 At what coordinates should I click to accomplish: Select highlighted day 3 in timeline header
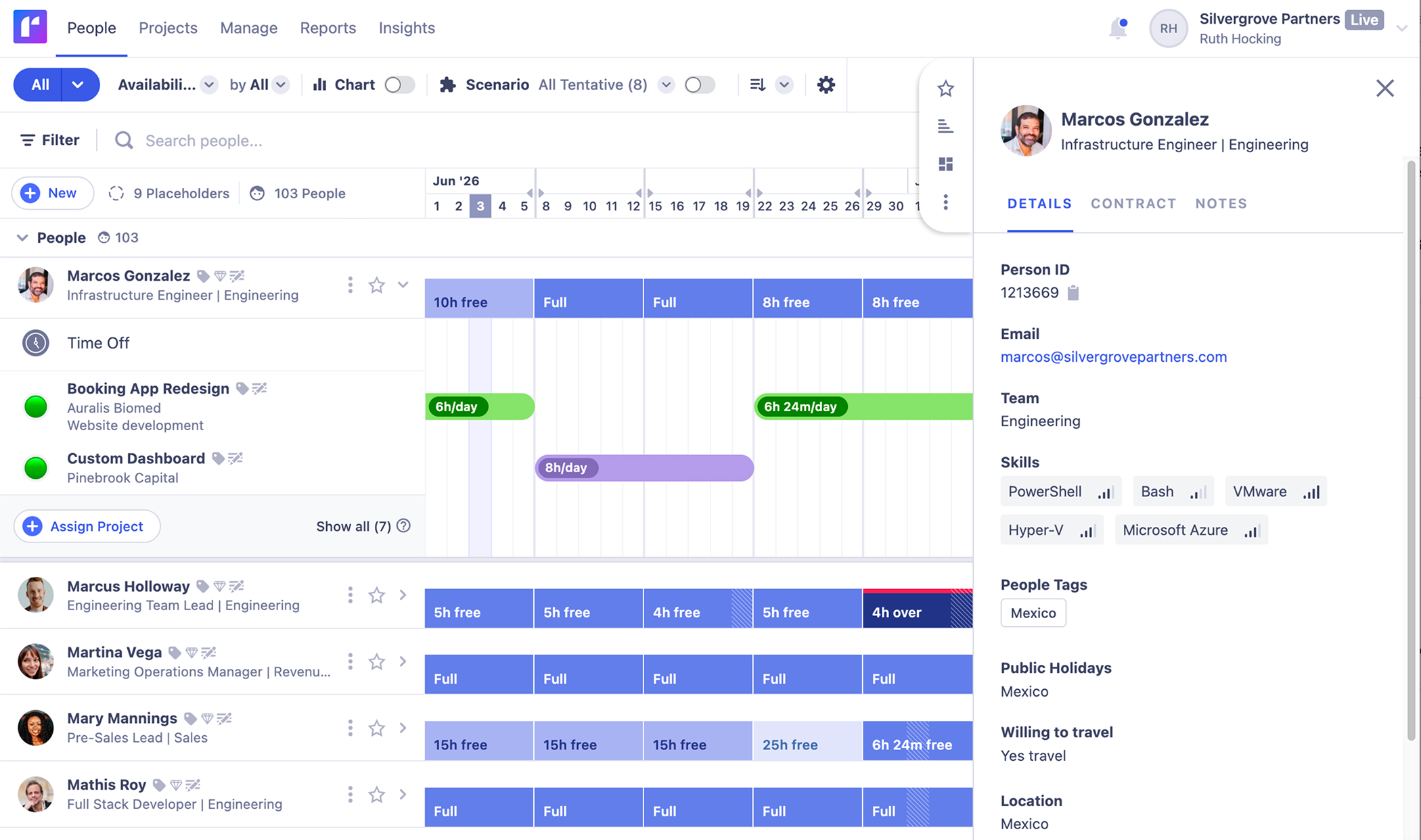point(480,206)
